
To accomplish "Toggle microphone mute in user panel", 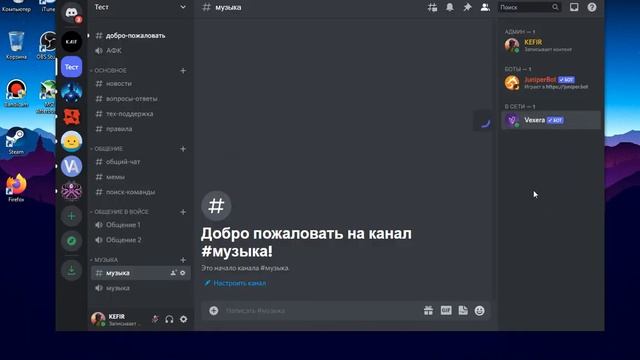I will coord(155,319).
